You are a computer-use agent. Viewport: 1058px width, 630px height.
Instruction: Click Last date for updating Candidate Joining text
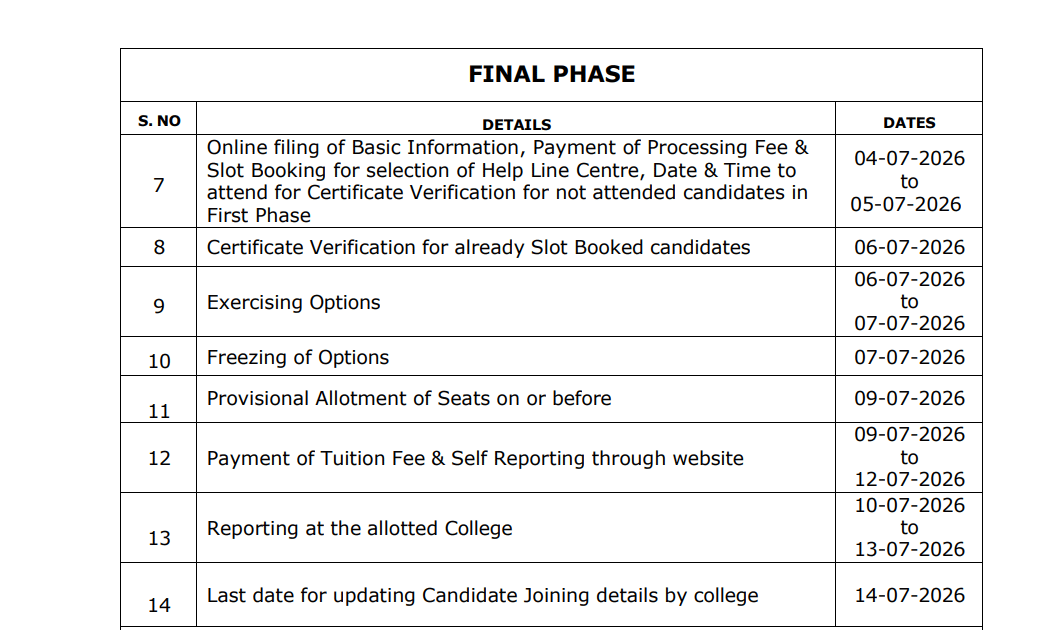click(482, 596)
